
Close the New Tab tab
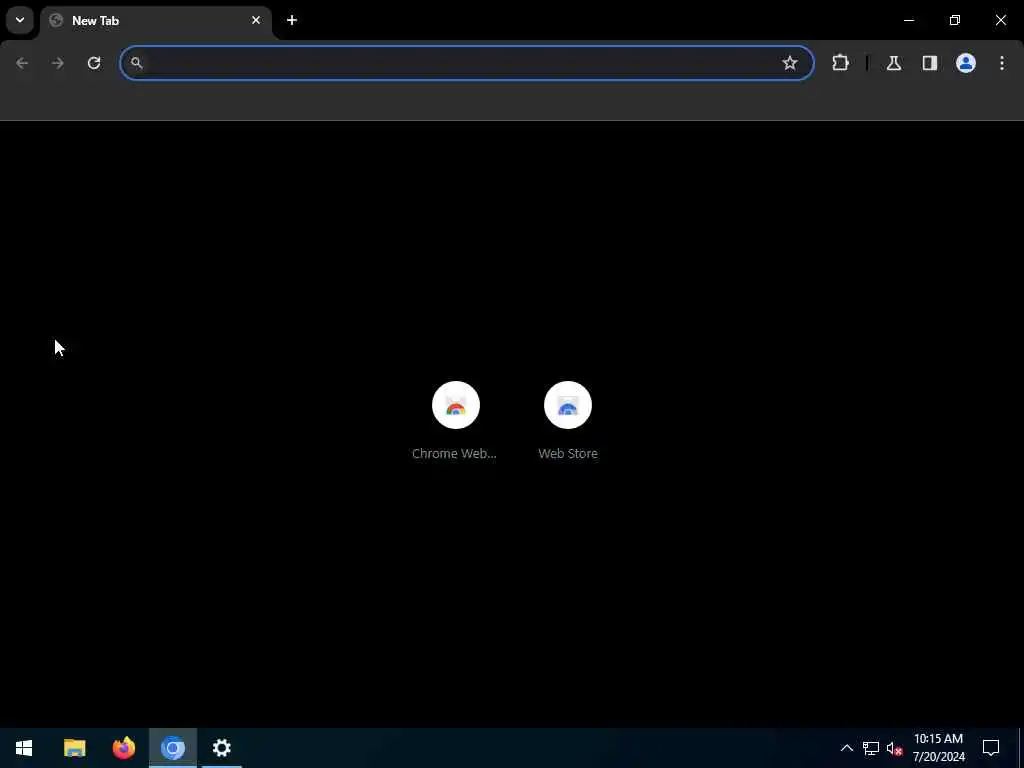point(256,20)
